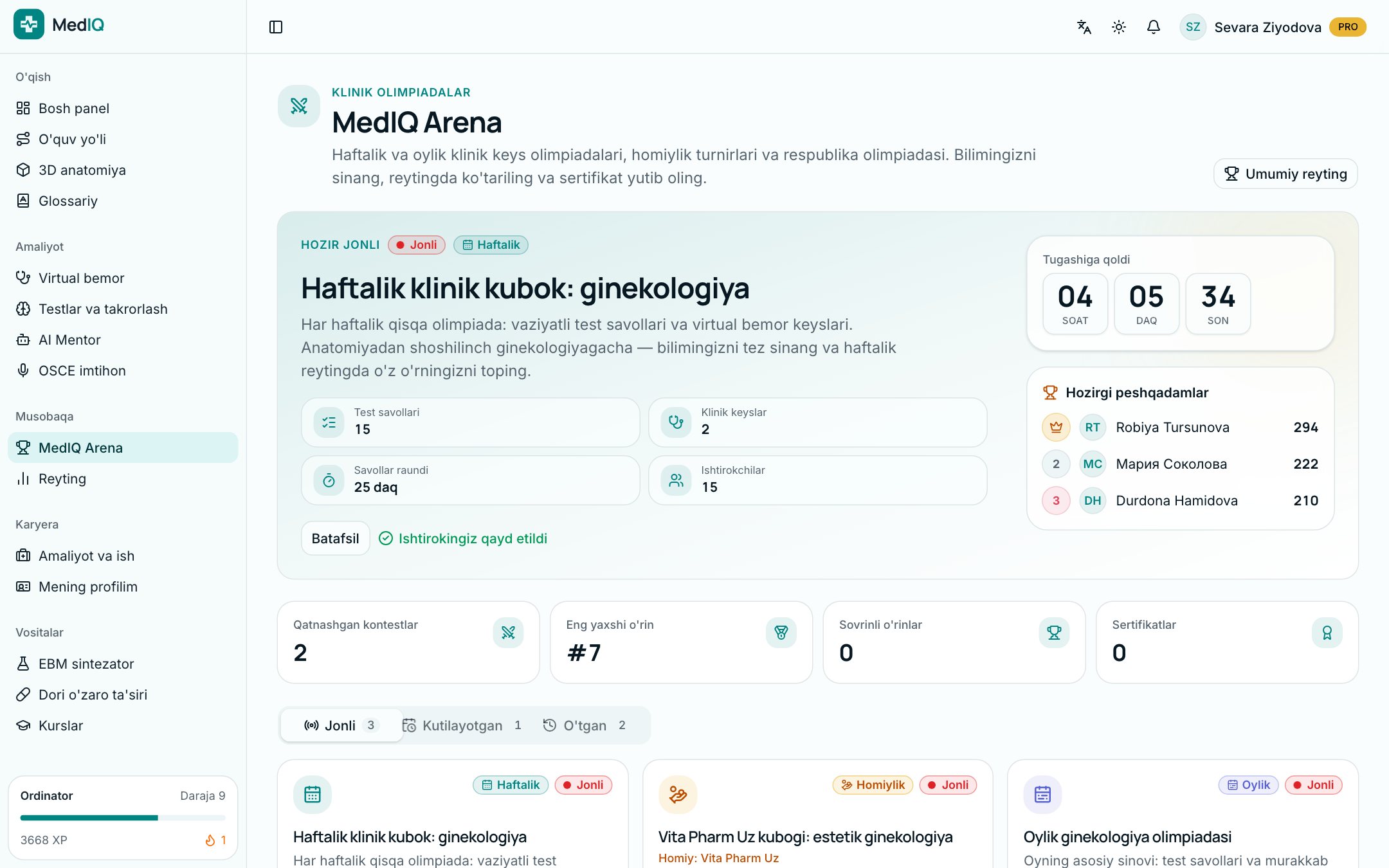
Task: Click the Ordinator XP progress bar
Action: [123, 818]
